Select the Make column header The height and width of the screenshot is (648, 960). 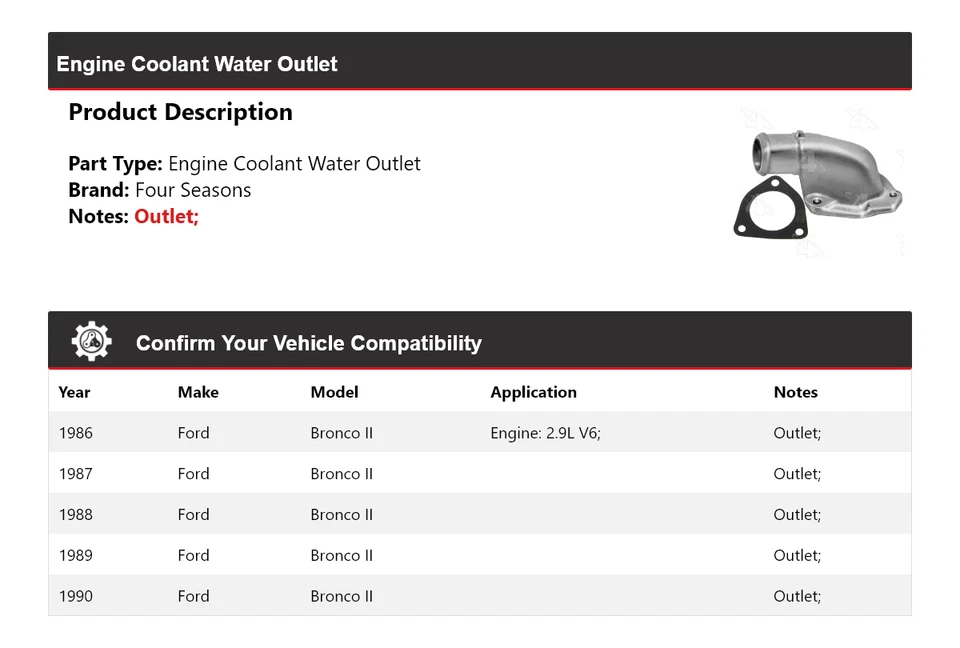[198, 392]
